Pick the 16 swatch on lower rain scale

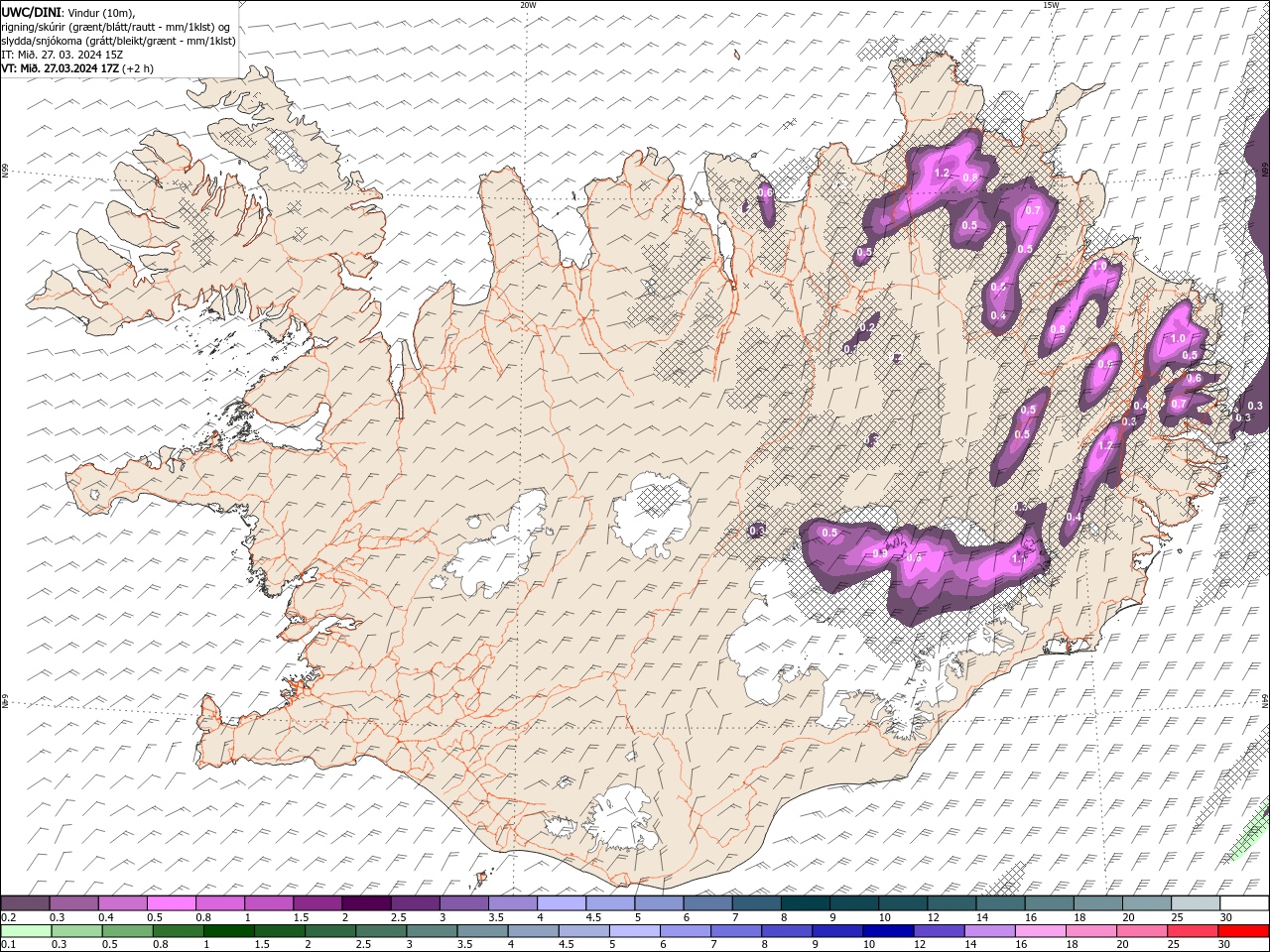click(1040, 931)
